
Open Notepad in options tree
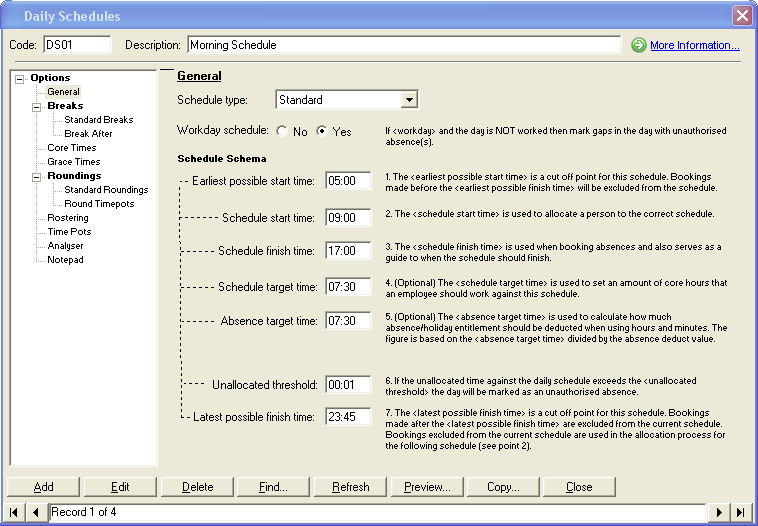click(65, 260)
